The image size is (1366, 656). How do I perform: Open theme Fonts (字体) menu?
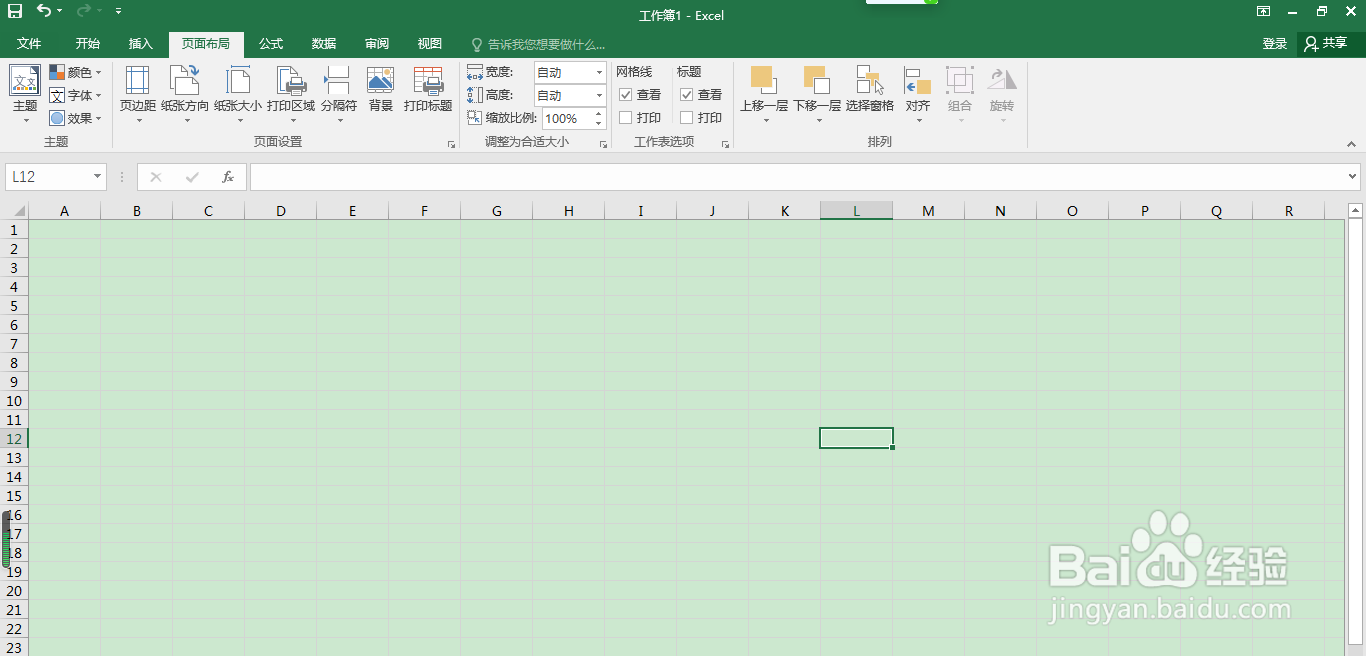pyautogui.click(x=75, y=95)
